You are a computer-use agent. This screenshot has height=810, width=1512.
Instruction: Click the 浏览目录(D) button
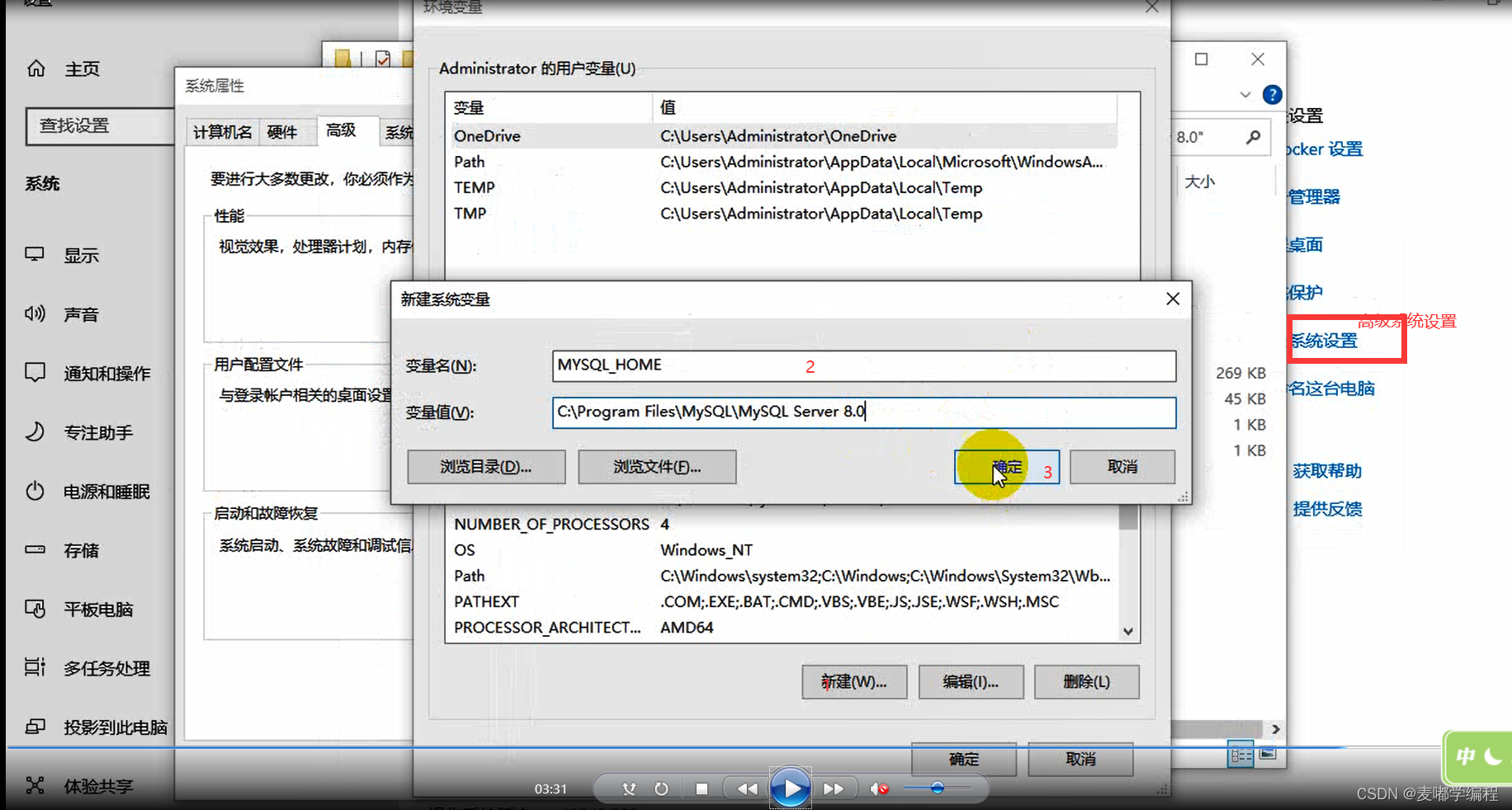coord(485,466)
